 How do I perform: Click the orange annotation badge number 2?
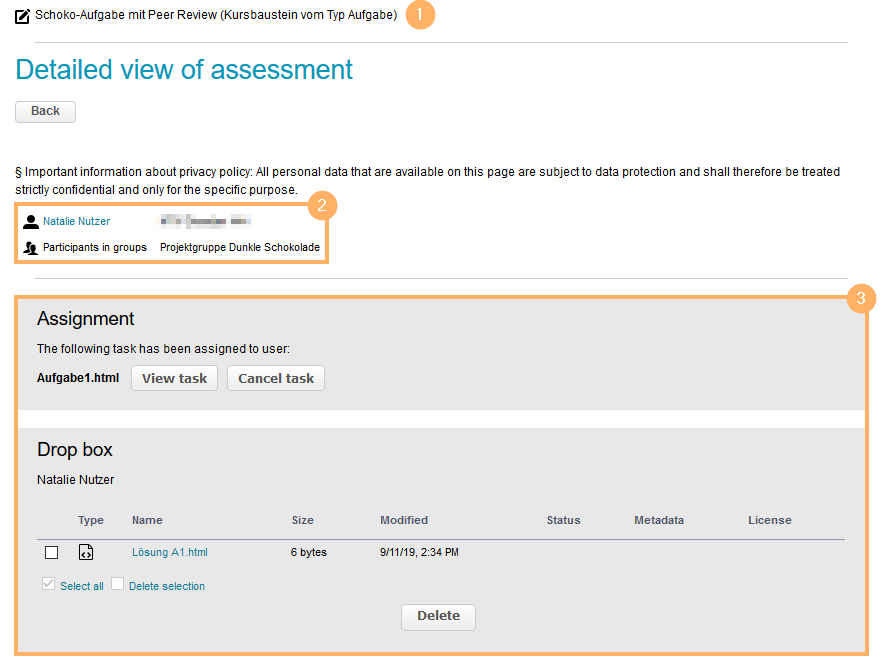pos(323,206)
